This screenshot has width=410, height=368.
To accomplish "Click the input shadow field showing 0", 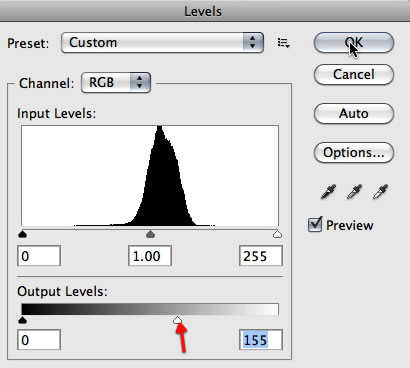I will tap(39, 256).
